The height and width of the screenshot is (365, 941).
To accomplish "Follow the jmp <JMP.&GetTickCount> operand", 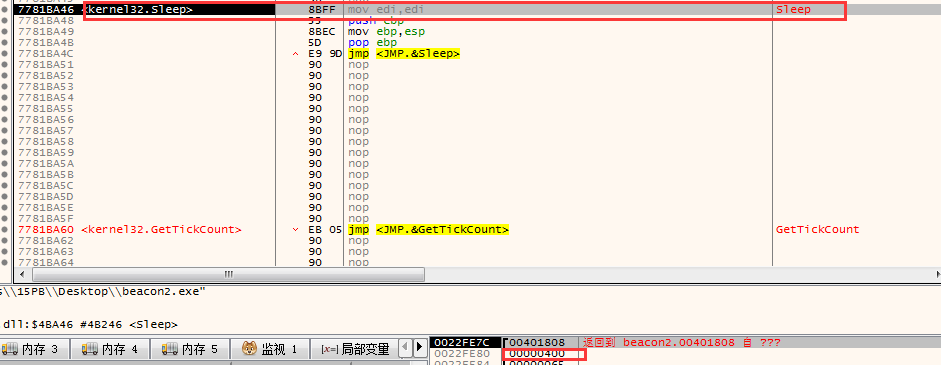I will click(443, 229).
